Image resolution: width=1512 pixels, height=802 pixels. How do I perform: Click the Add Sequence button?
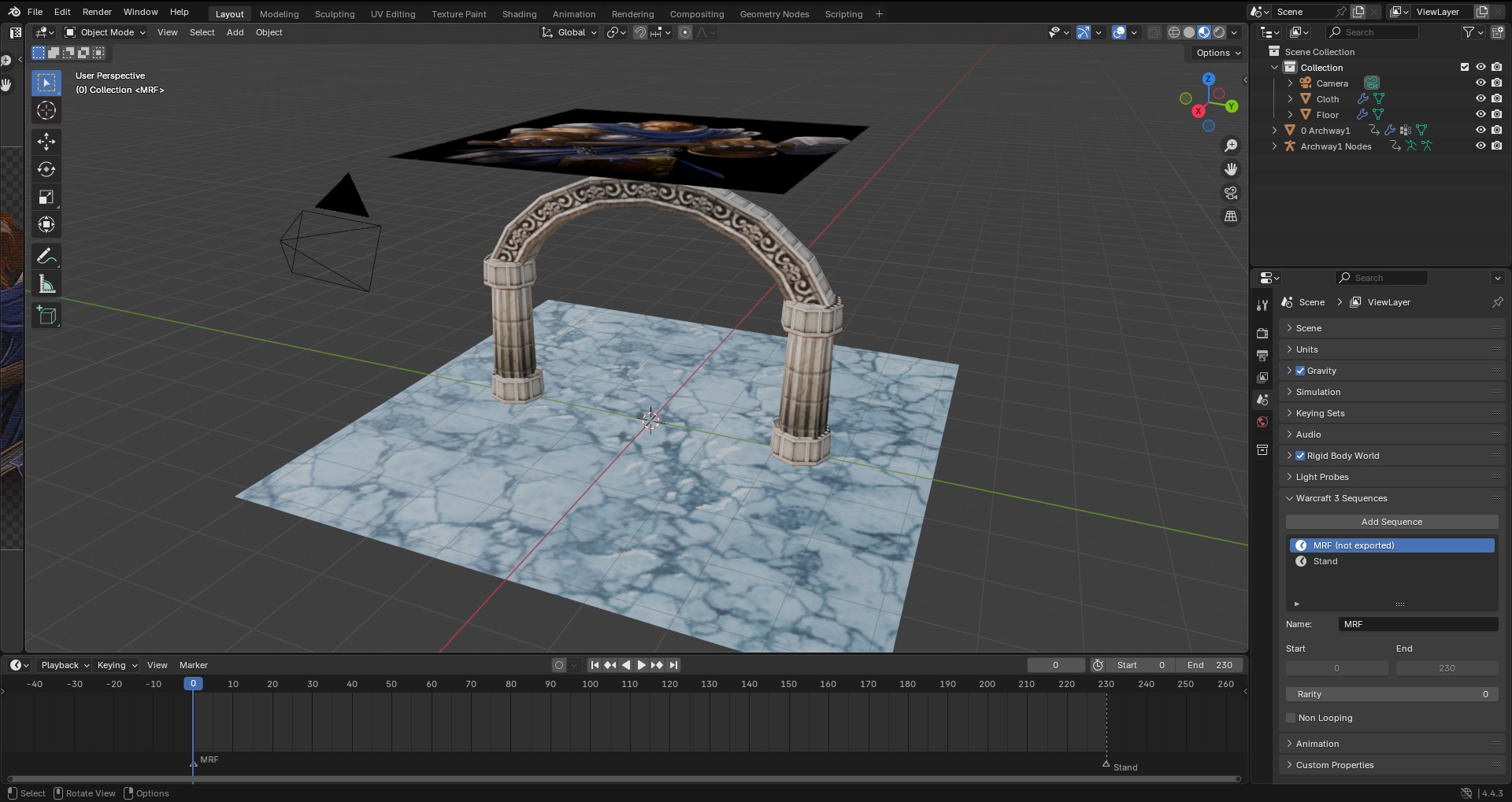tap(1391, 522)
